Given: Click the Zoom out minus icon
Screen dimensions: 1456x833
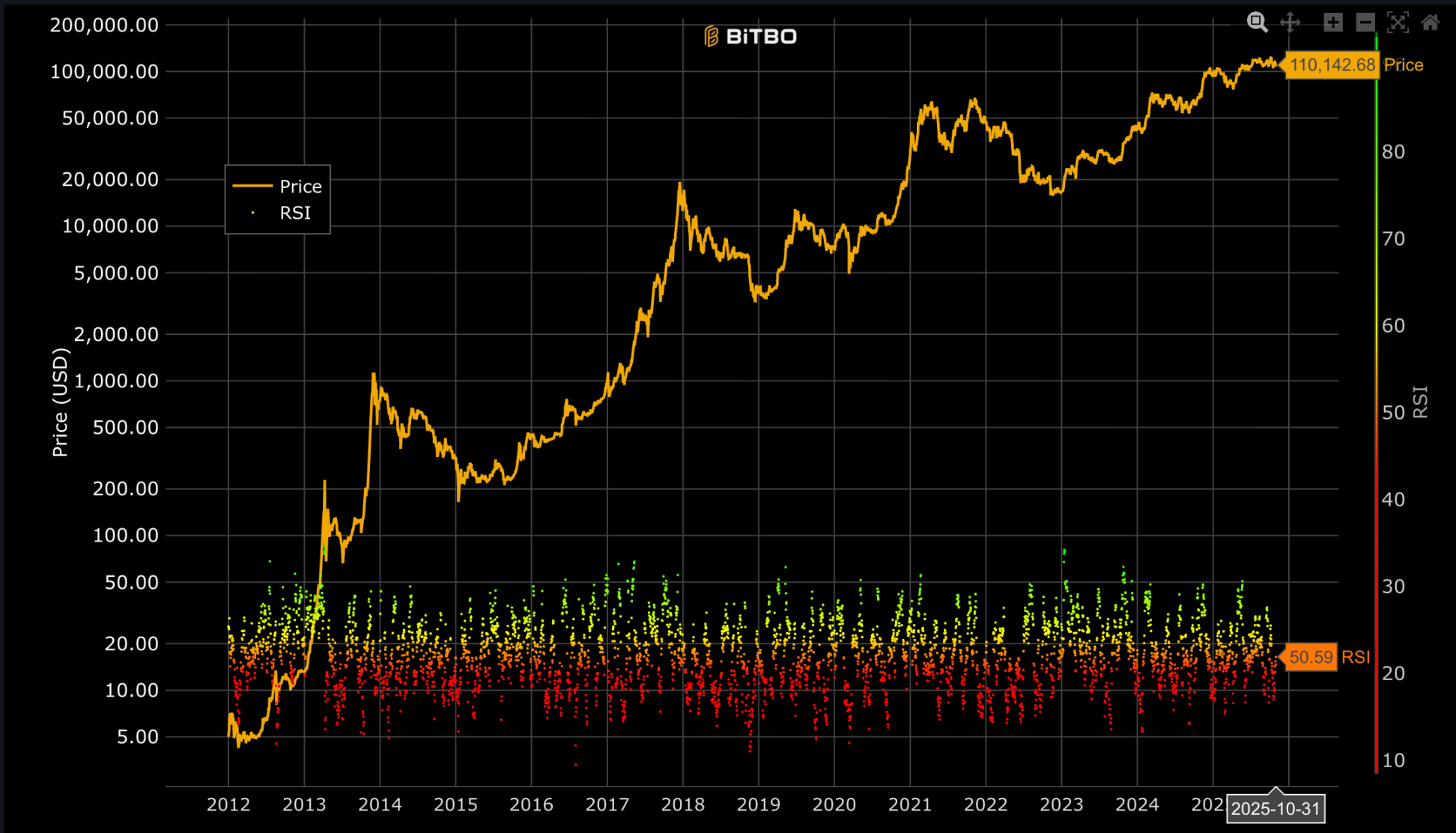Looking at the screenshot, I should tap(1365, 22).
